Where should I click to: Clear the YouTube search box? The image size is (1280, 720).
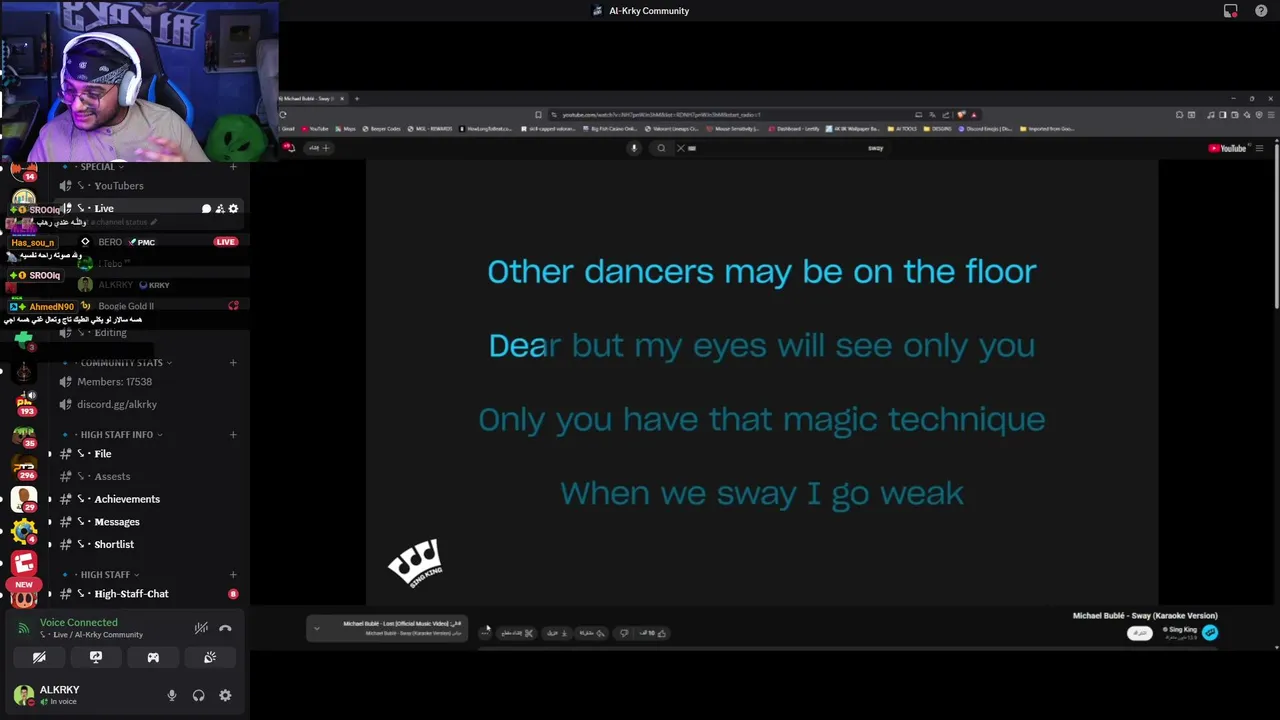(x=681, y=148)
